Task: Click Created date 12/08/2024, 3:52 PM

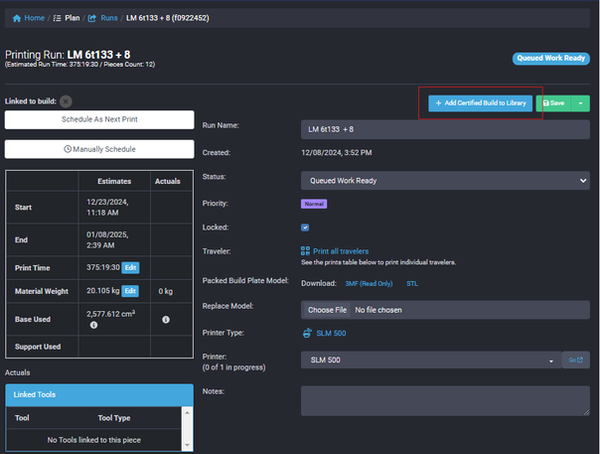Action: 337,153
